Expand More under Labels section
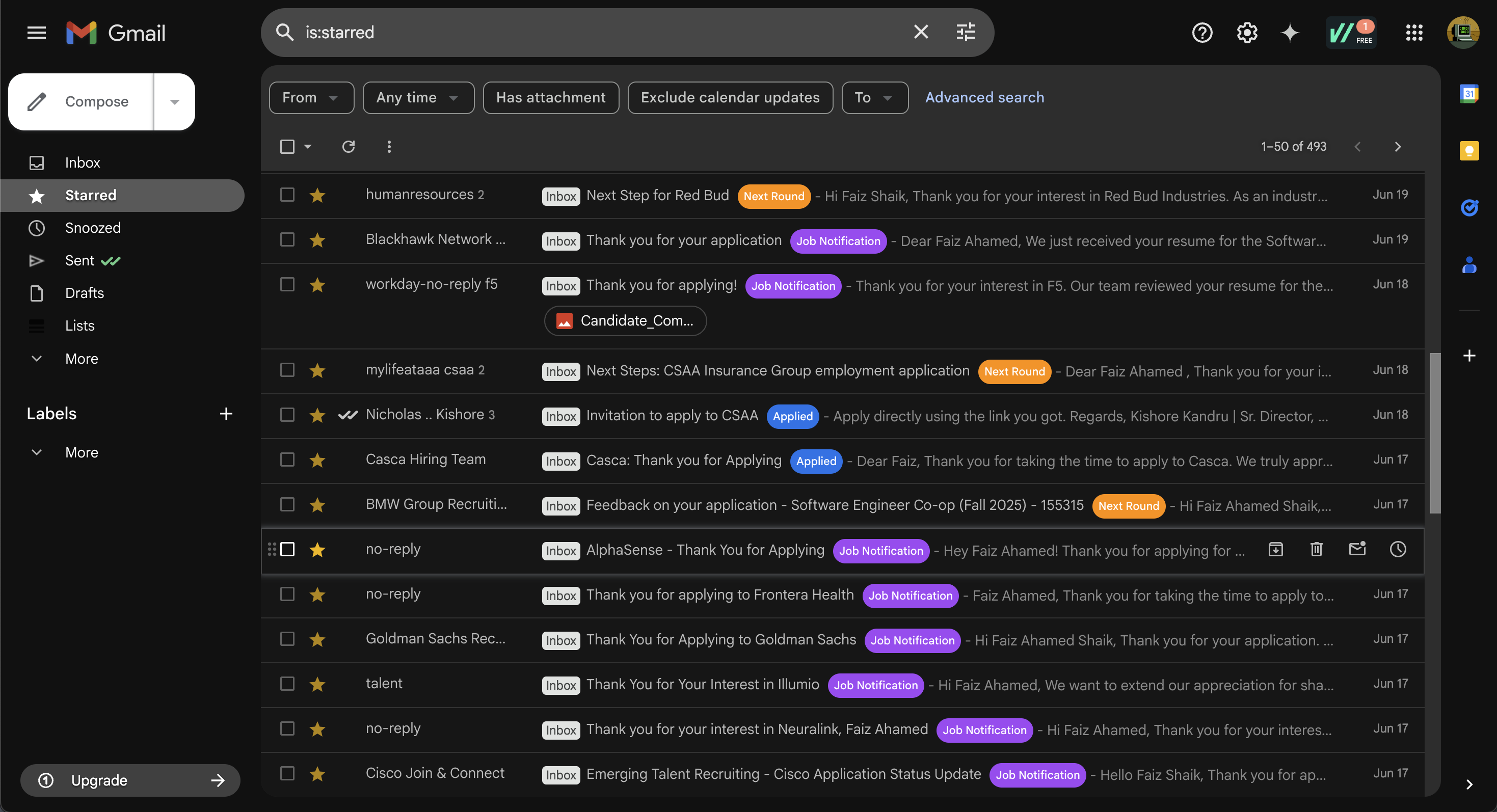The width and height of the screenshot is (1497, 812). pyautogui.click(x=82, y=452)
